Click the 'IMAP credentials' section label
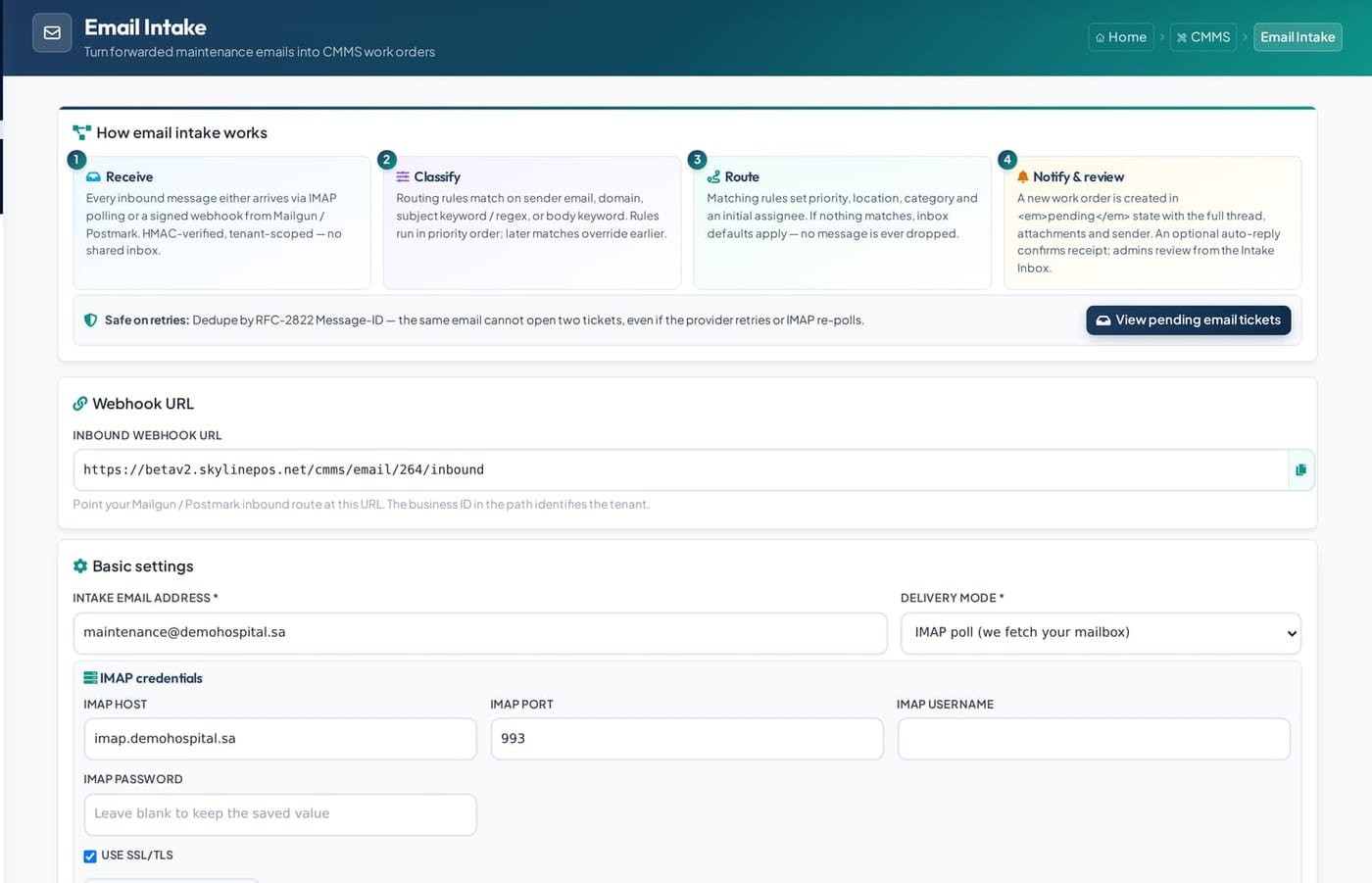 coord(151,678)
